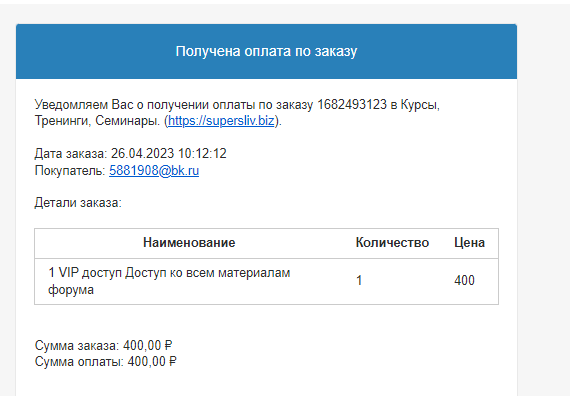
Task: Click the 'Наименование' column header
Action: pos(189,243)
